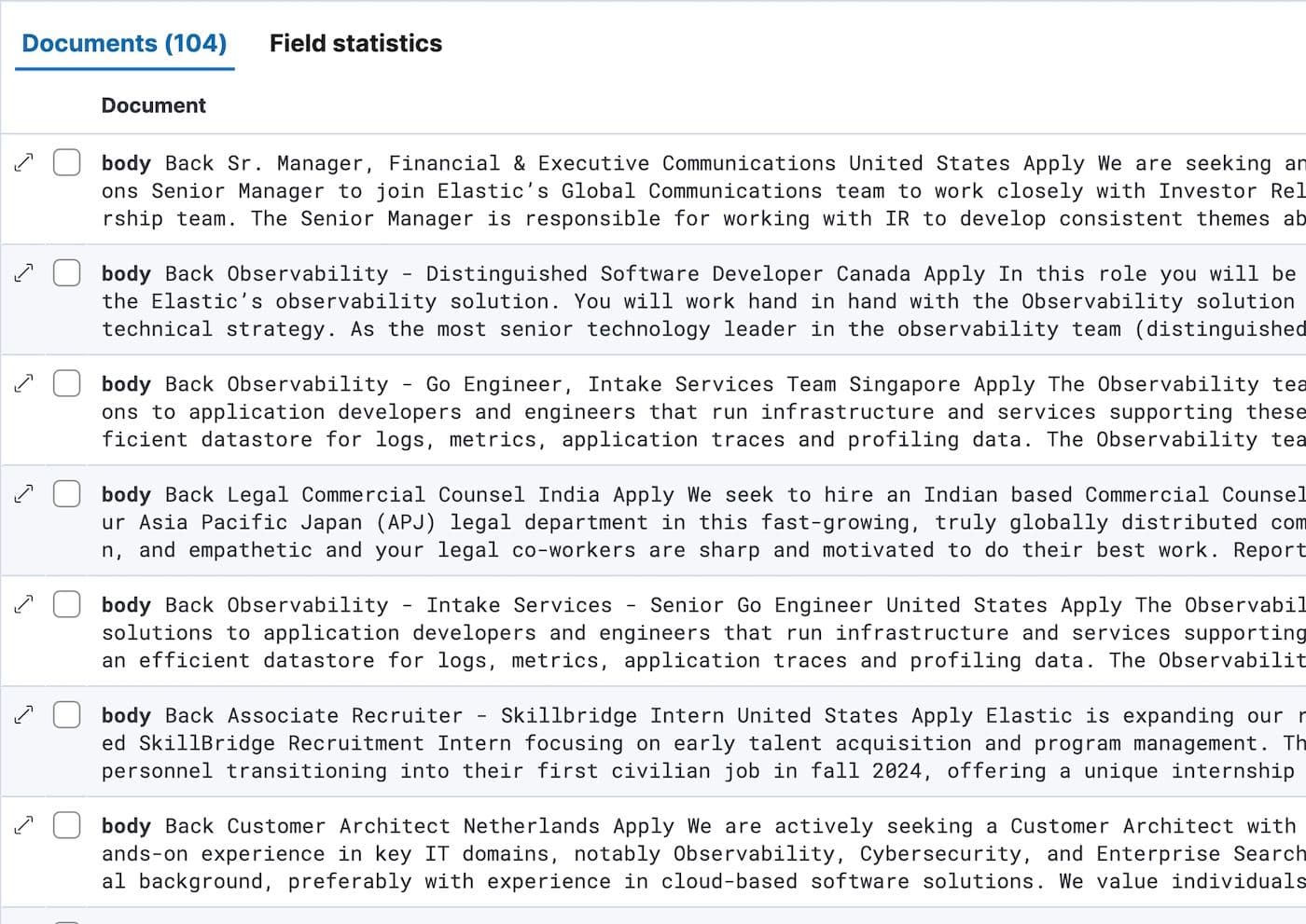Expand the Go Engineer Singapore document
This screenshot has height=924, width=1306.
pyautogui.click(x=23, y=381)
